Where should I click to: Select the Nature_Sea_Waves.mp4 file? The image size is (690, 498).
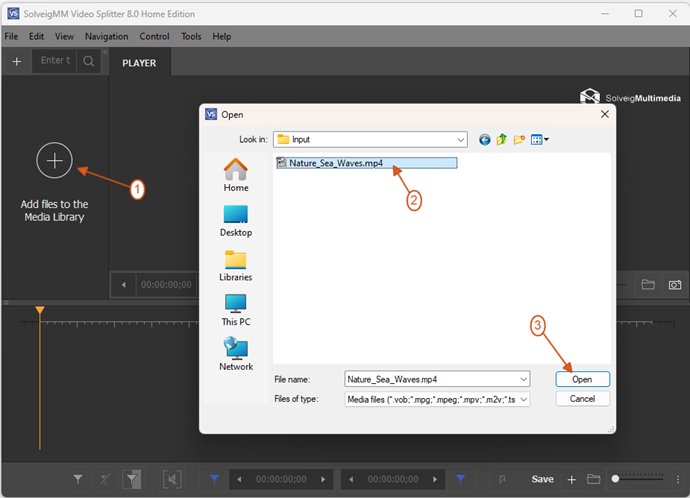coord(367,163)
